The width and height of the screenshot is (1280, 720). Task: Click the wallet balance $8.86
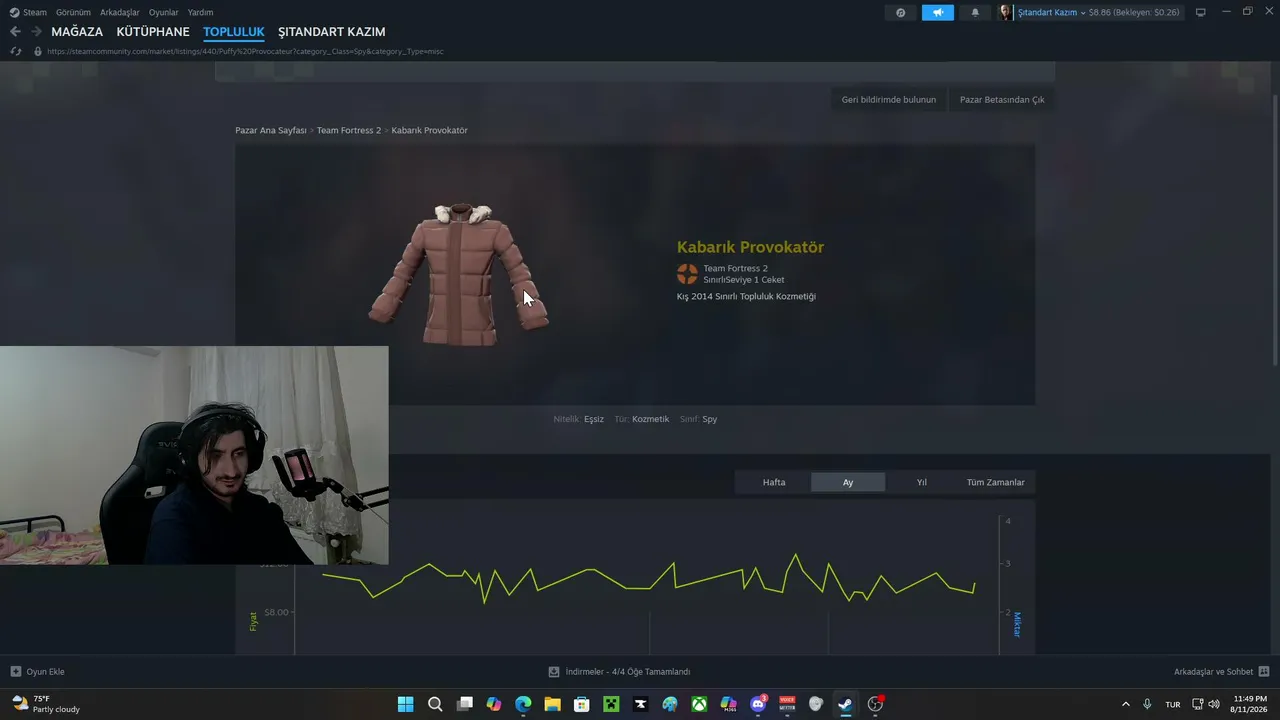1135,13
